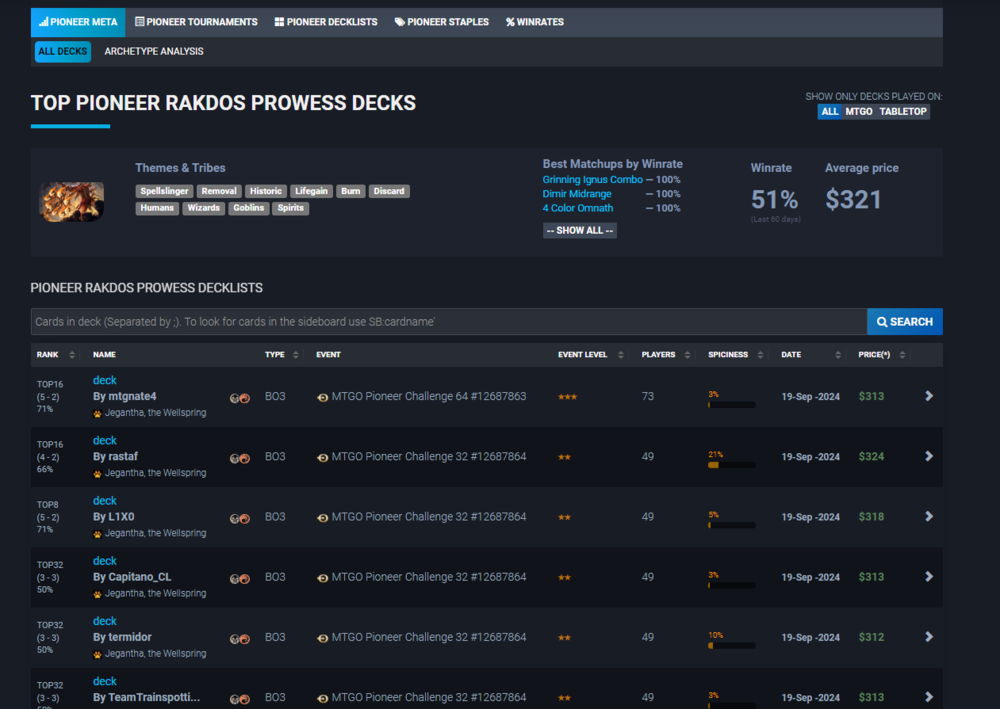The height and width of the screenshot is (709, 1000).
Task: Select the ALL DECKS tab
Action: pyautogui.click(x=62, y=51)
